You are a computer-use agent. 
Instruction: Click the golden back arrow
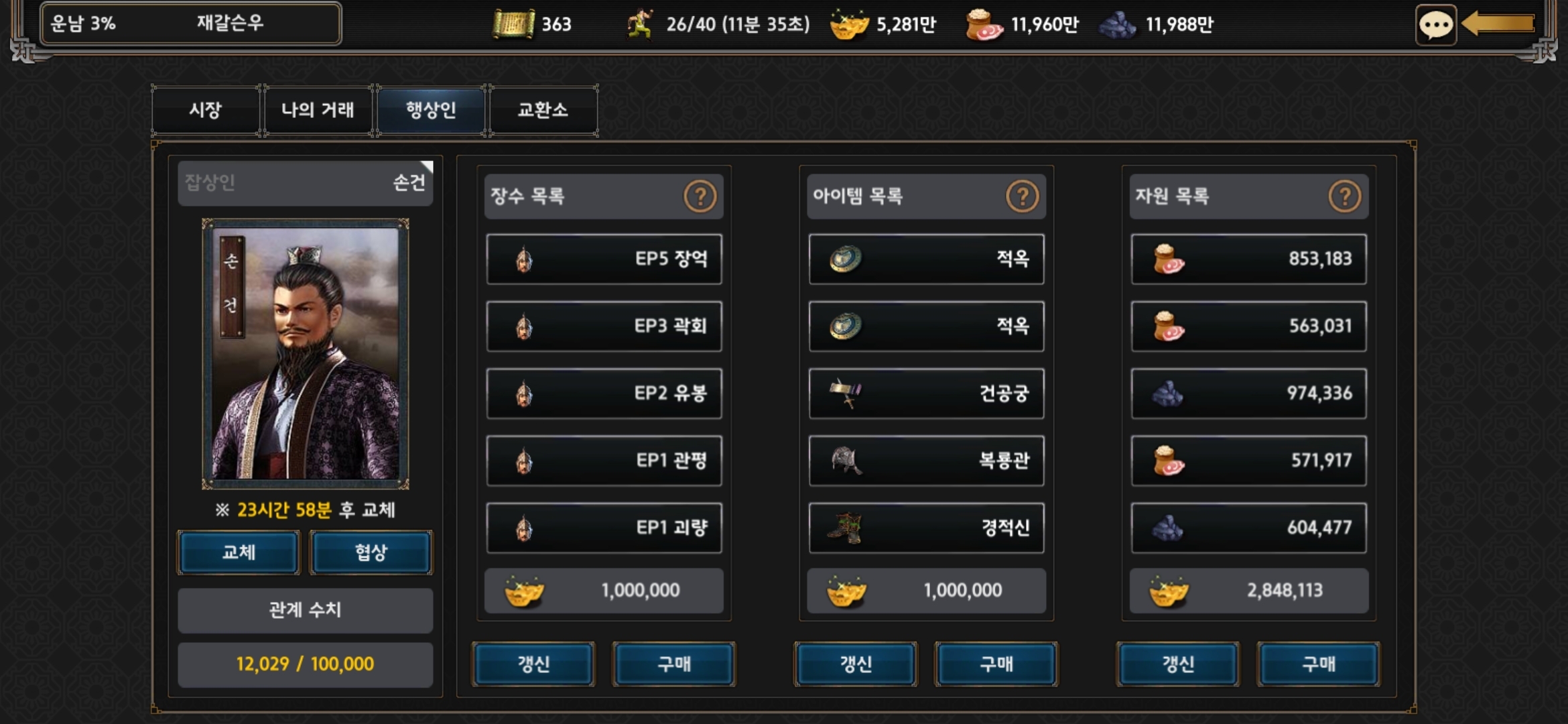click(x=1498, y=24)
